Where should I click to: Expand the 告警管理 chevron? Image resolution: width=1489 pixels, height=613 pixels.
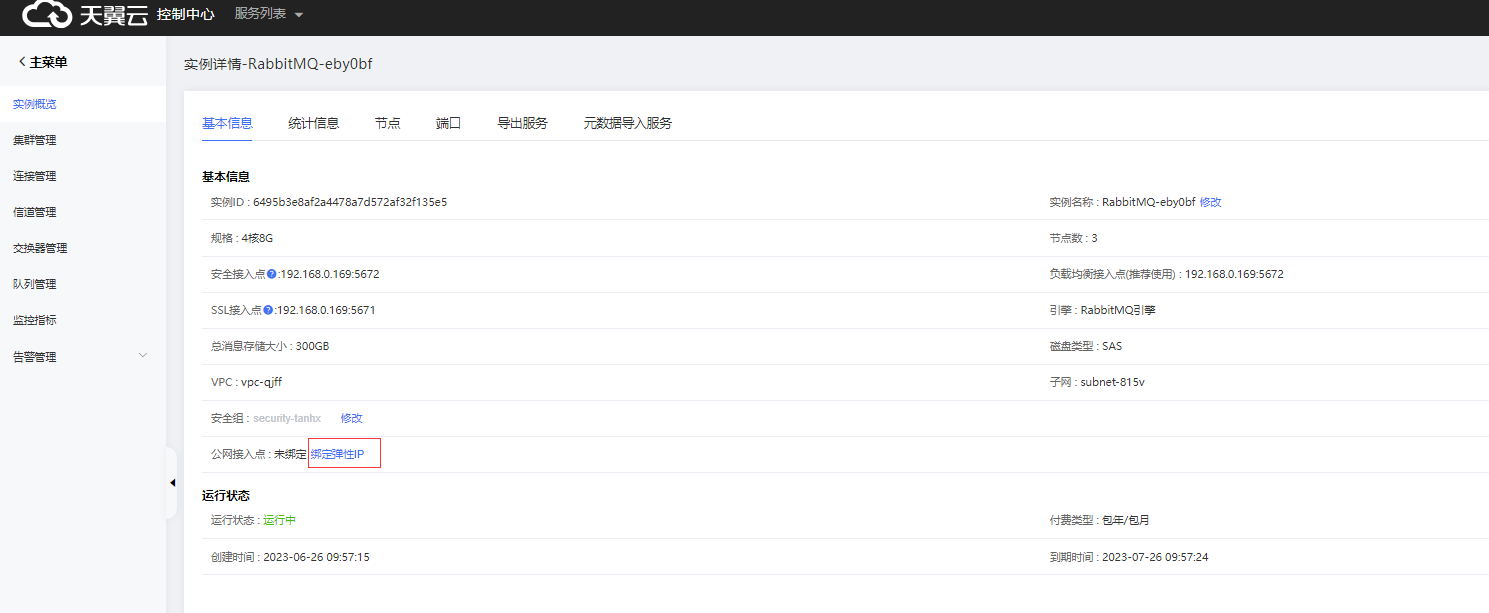[x=142, y=356]
